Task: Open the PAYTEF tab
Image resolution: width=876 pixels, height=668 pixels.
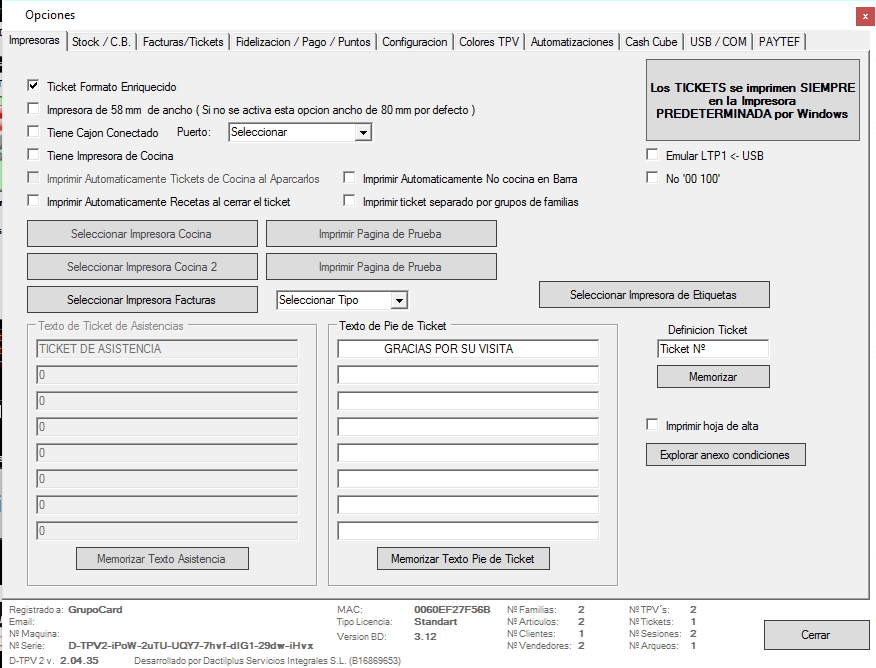Action: pyautogui.click(x=779, y=42)
